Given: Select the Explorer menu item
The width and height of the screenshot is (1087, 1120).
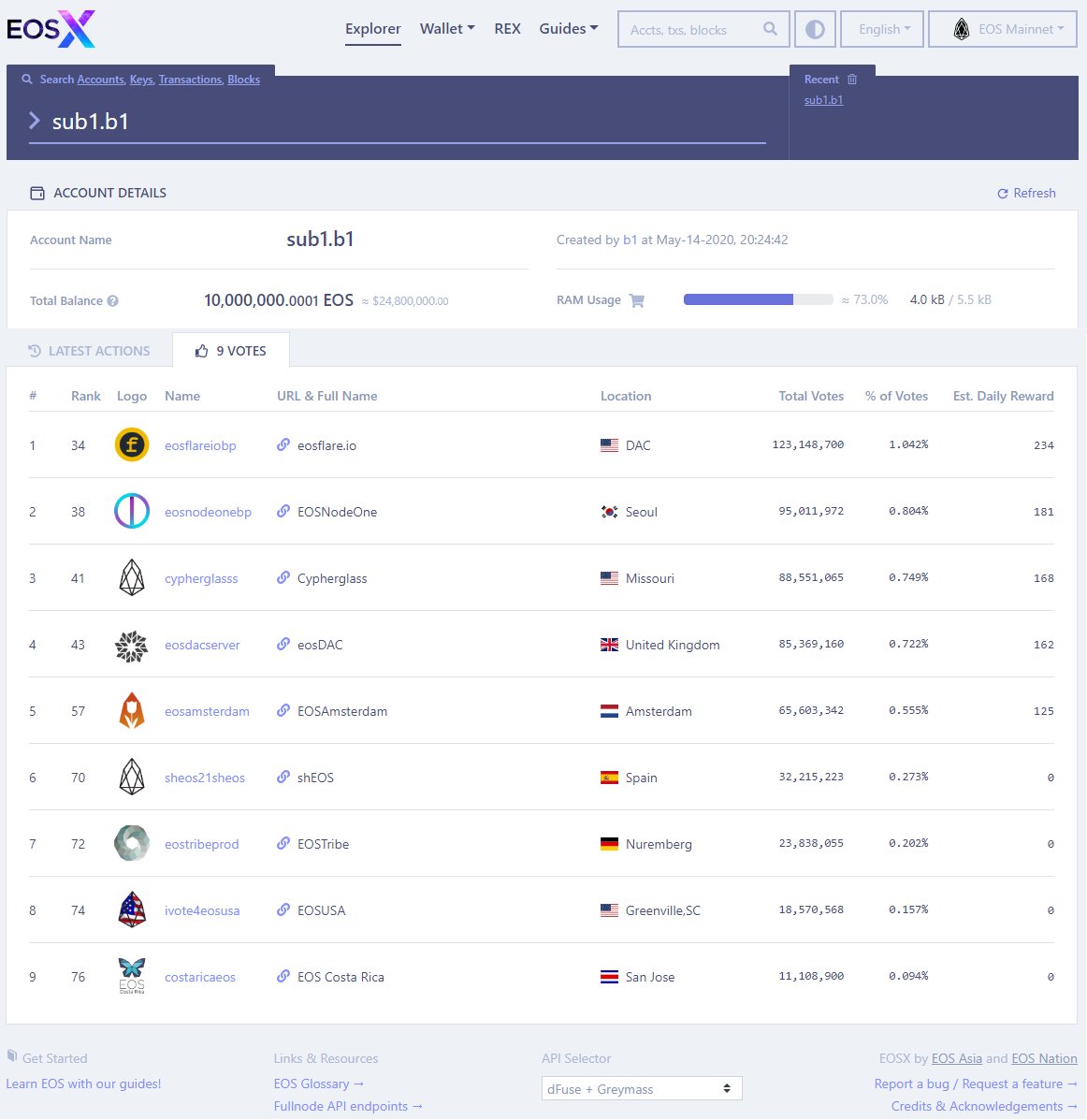Looking at the screenshot, I should click(373, 29).
